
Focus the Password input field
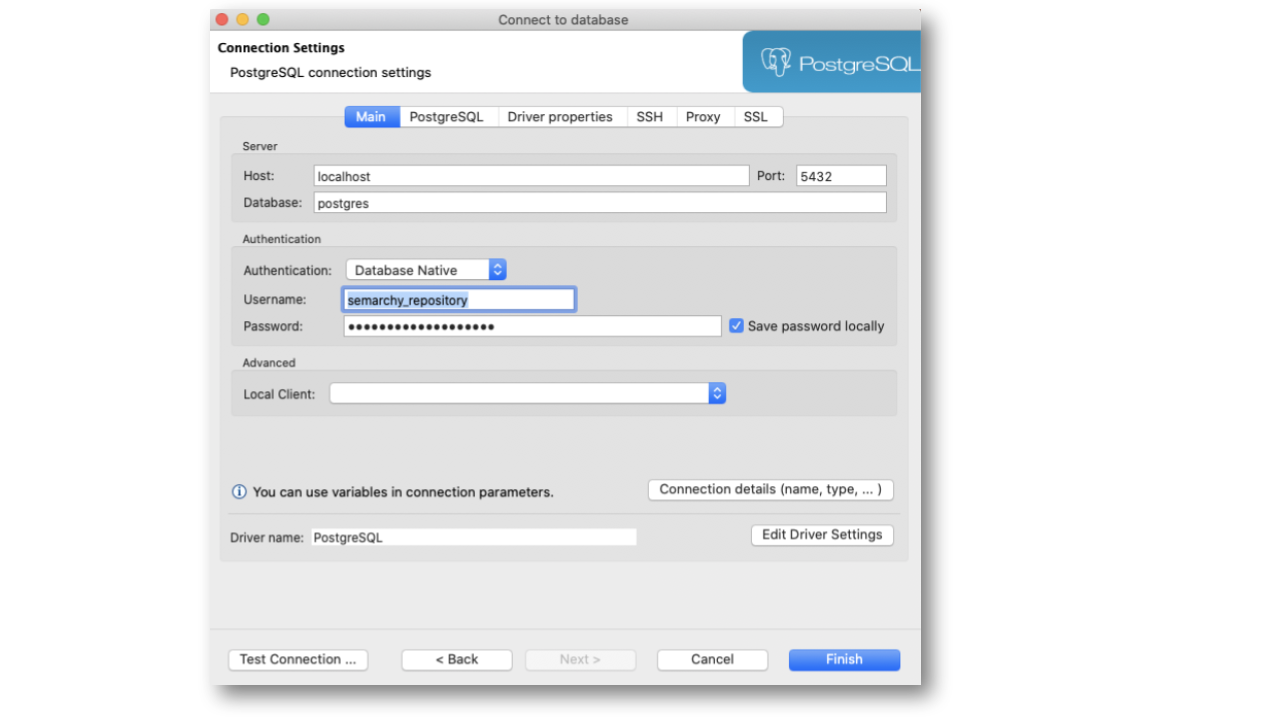pyautogui.click(x=532, y=326)
